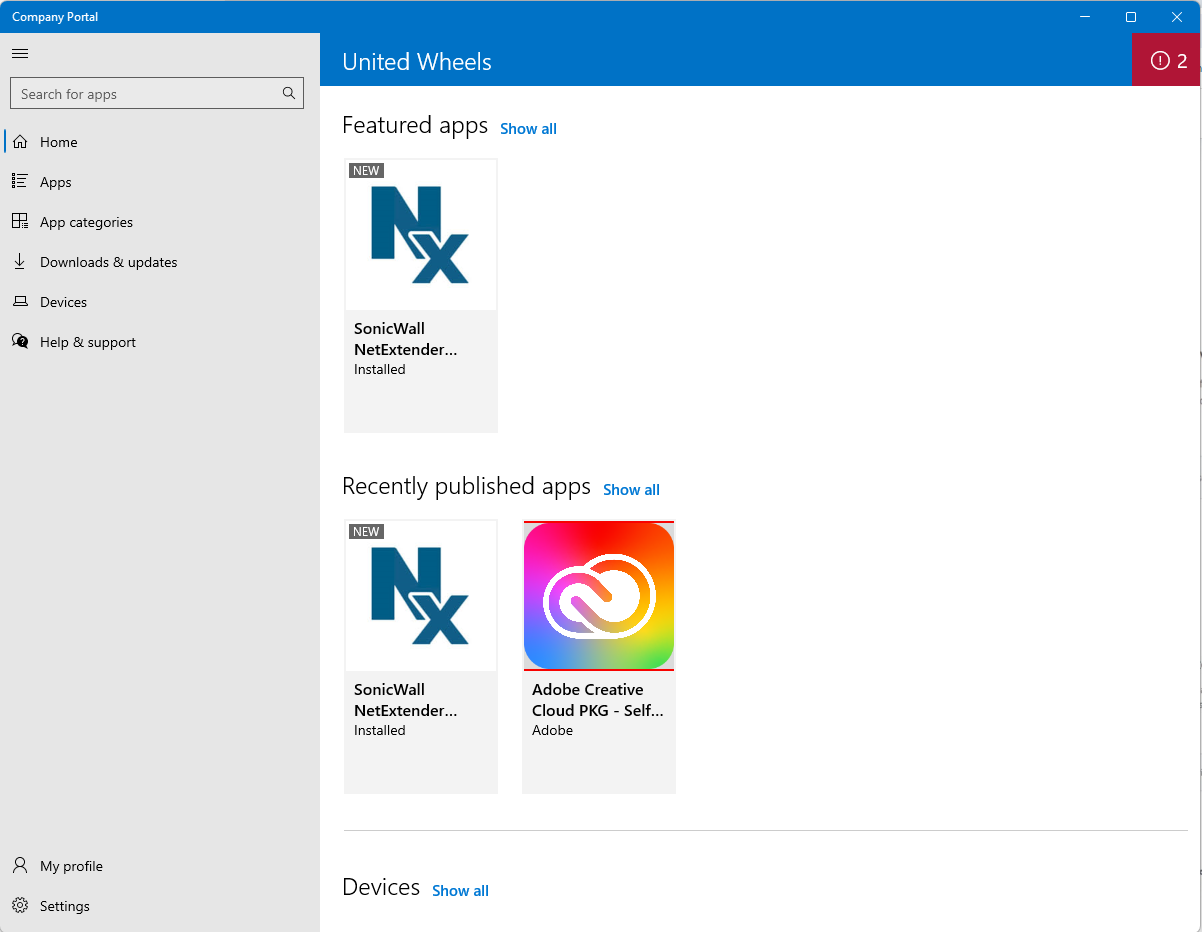The height and width of the screenshot is (932, 1202).
Task: Close the Company Portal window
Action: (1177, 17)
